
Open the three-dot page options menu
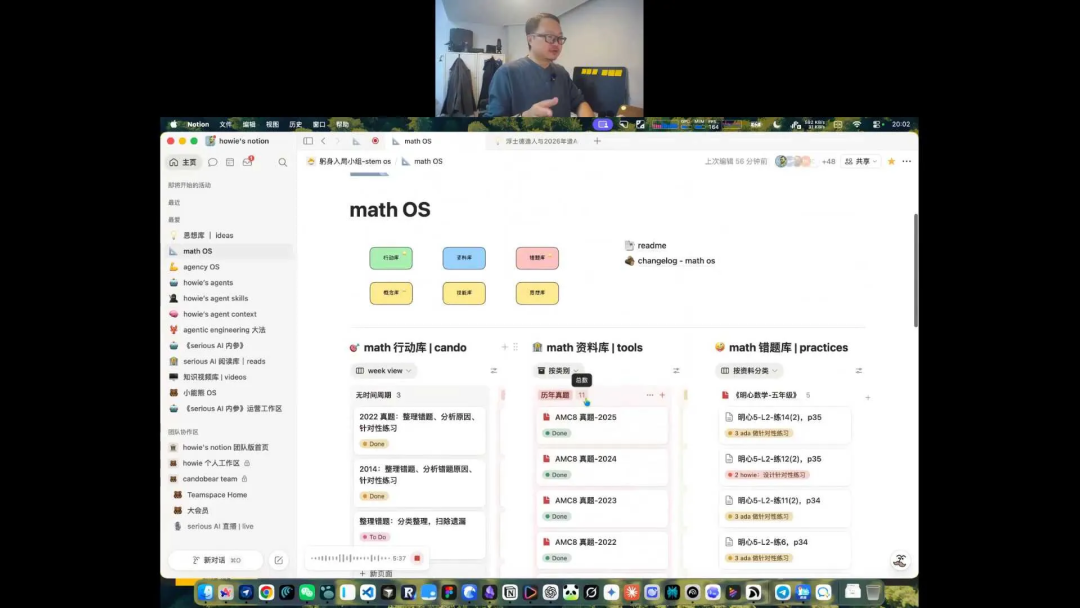click(x=906, y=161)
